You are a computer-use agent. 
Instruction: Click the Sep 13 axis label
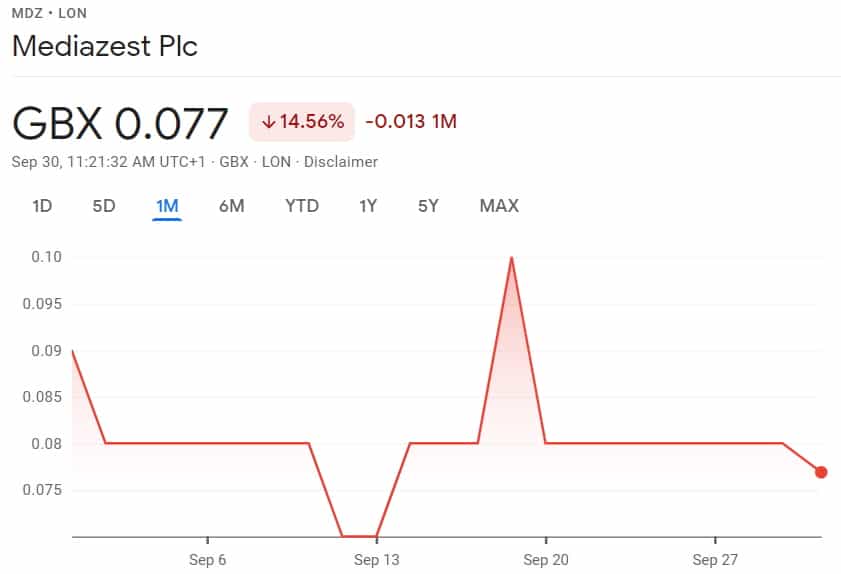point(377,560)
